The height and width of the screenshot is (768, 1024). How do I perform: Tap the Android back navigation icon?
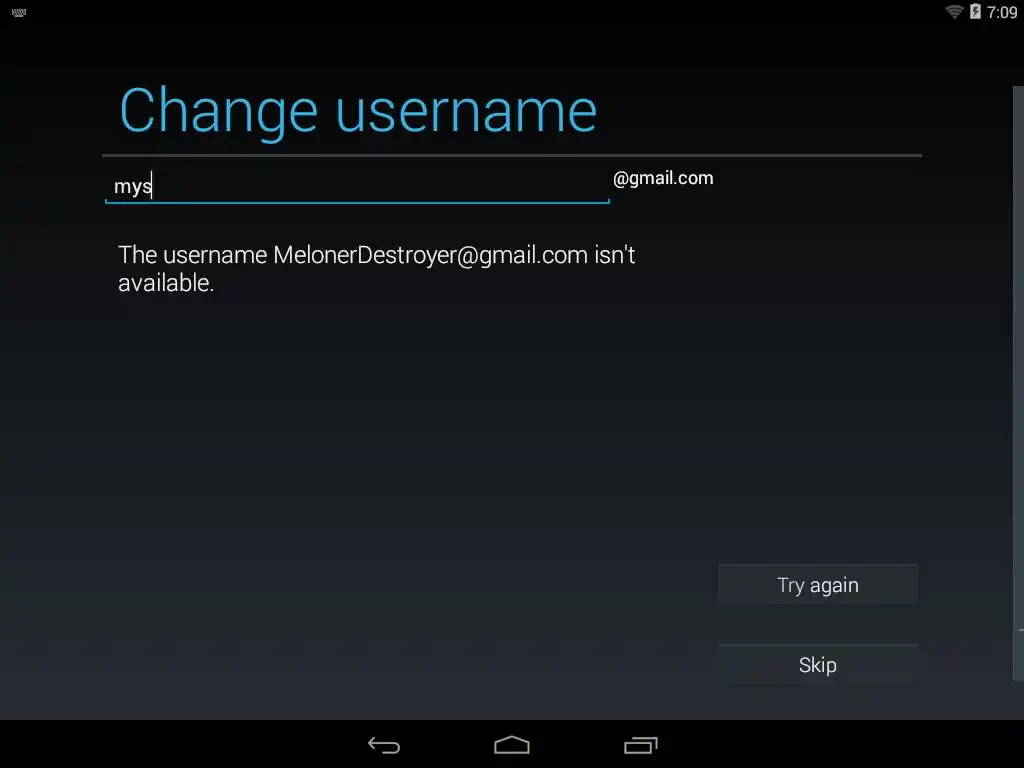(384, 744)
